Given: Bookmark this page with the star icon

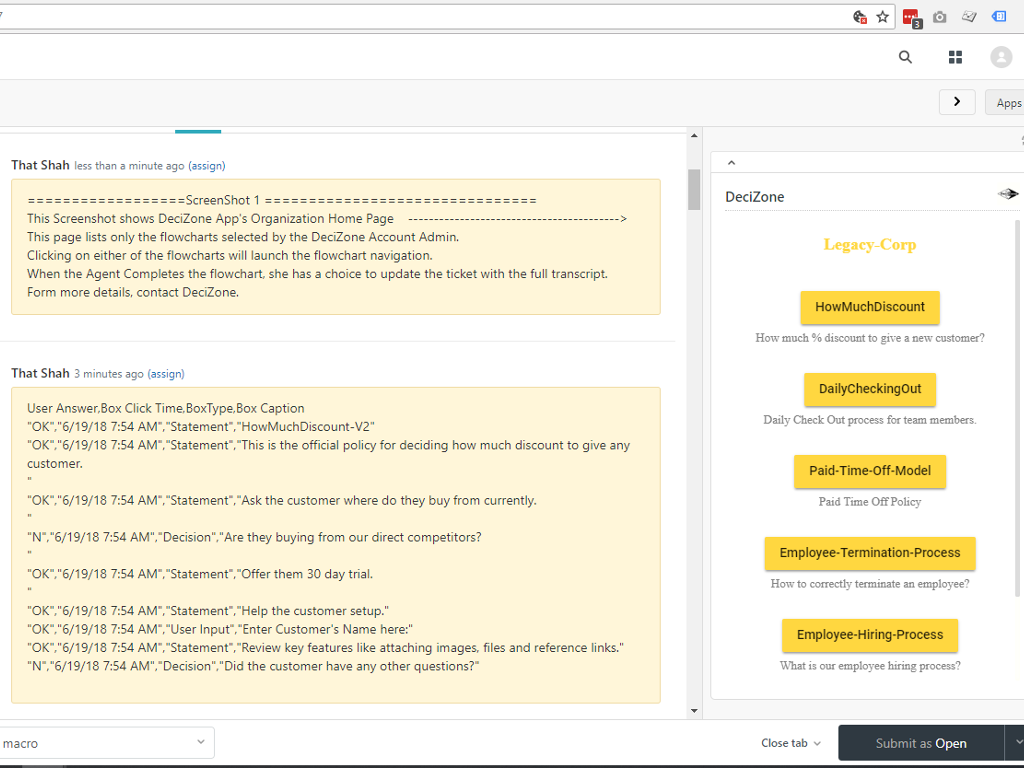Looking at the screenshot, I should click(882, 17).
